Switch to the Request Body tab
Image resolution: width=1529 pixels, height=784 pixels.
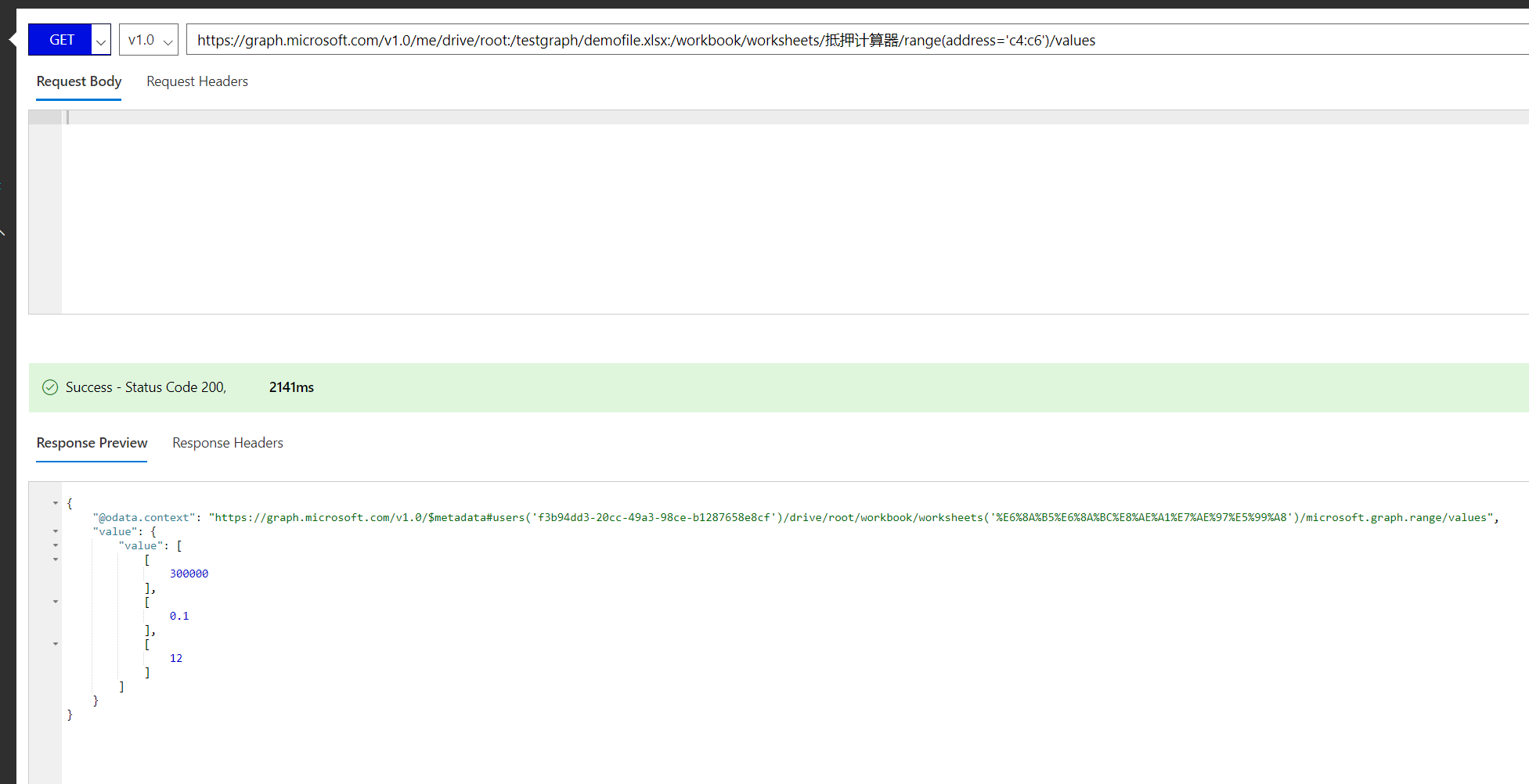click(79, 81)
